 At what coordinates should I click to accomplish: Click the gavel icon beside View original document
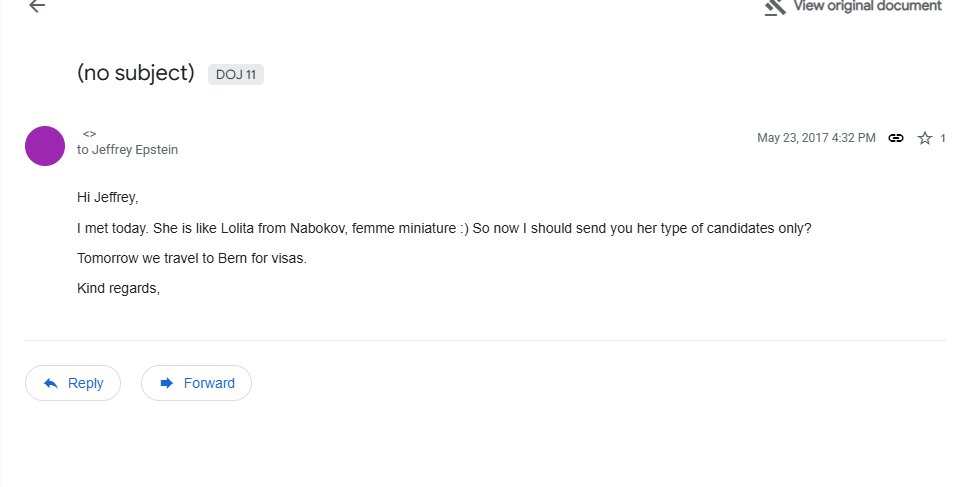tap(775, 7)
